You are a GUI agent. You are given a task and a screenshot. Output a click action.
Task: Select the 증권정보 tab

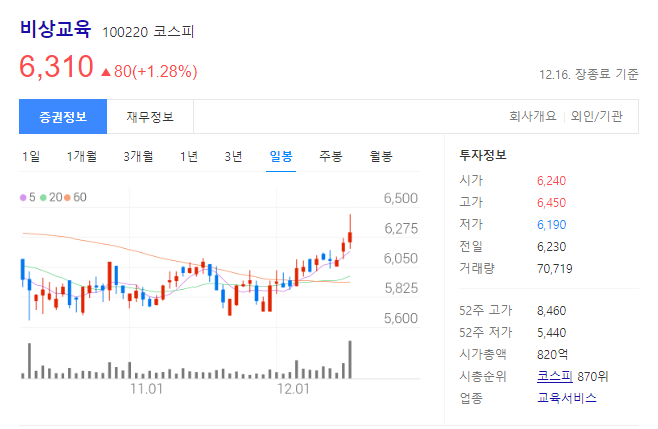(63, 117)
